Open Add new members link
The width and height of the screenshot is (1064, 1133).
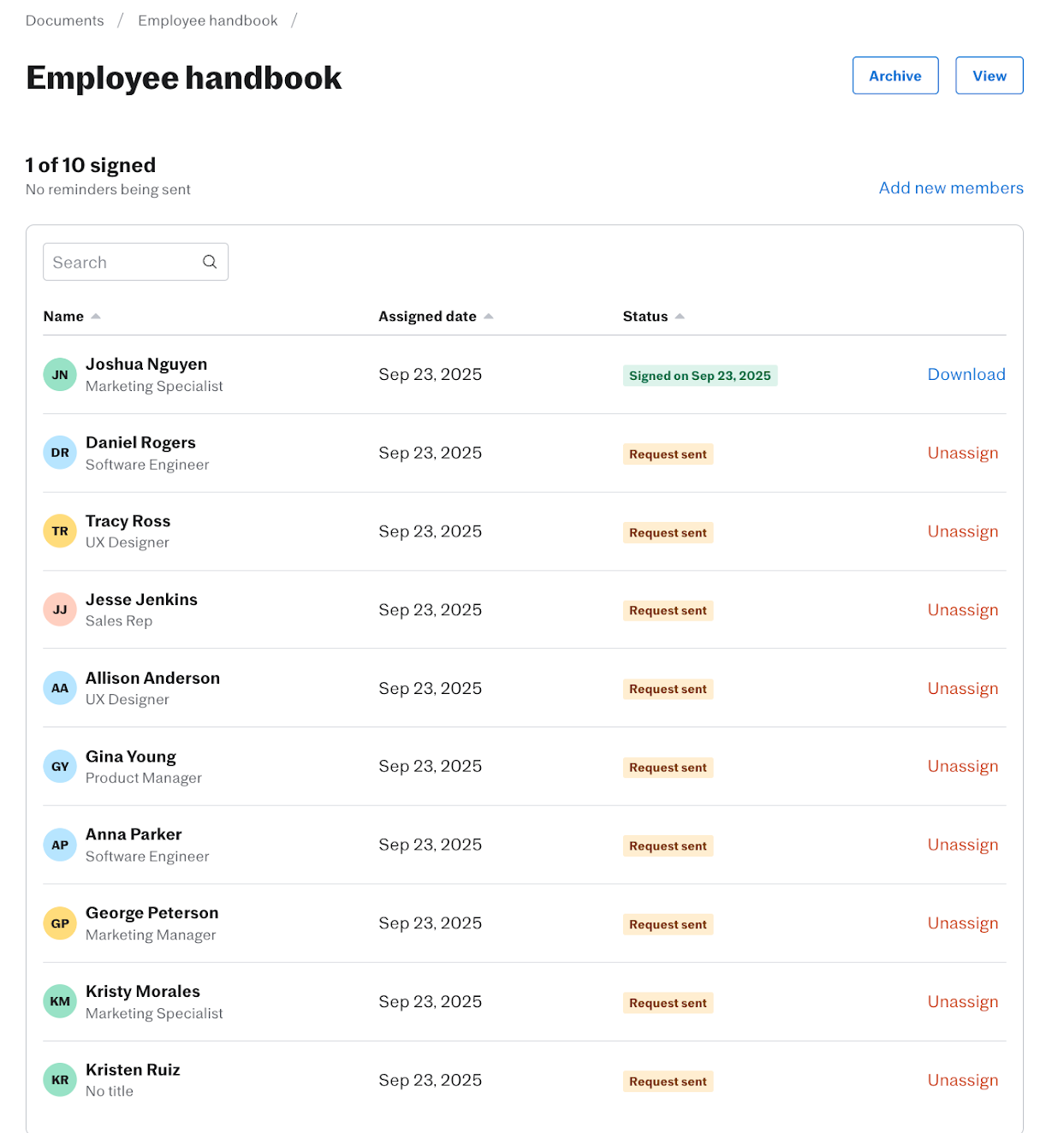click(951, 188)
